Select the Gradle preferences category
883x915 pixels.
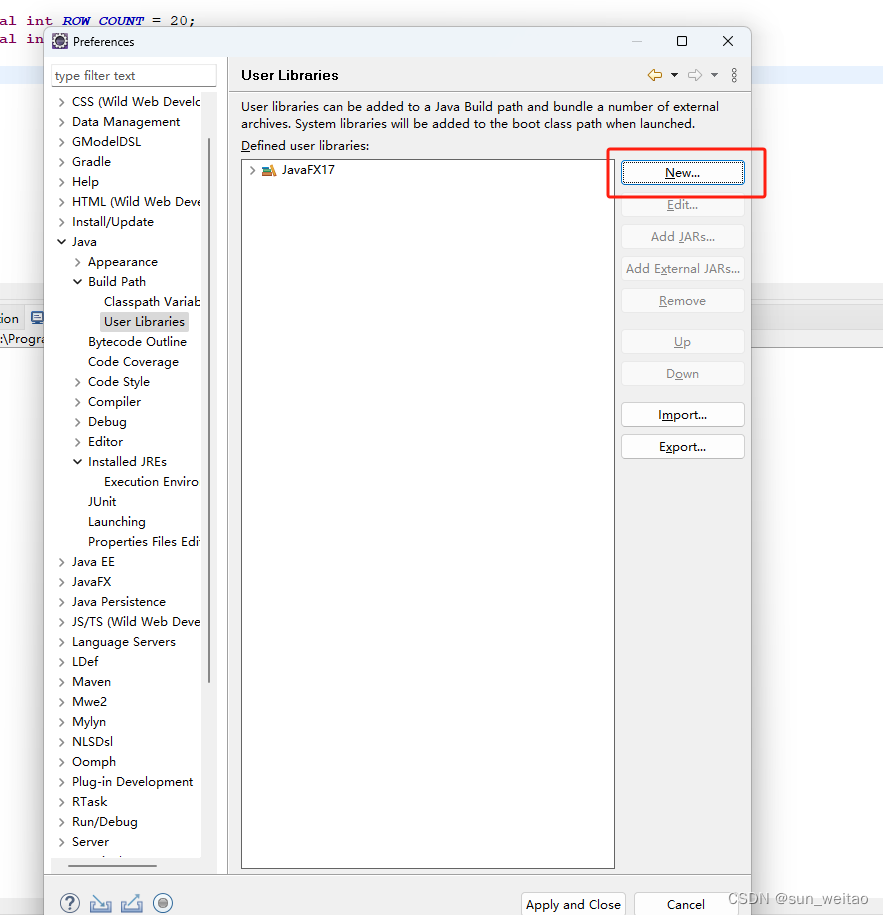pyautogui.click(x=90, y=161)
